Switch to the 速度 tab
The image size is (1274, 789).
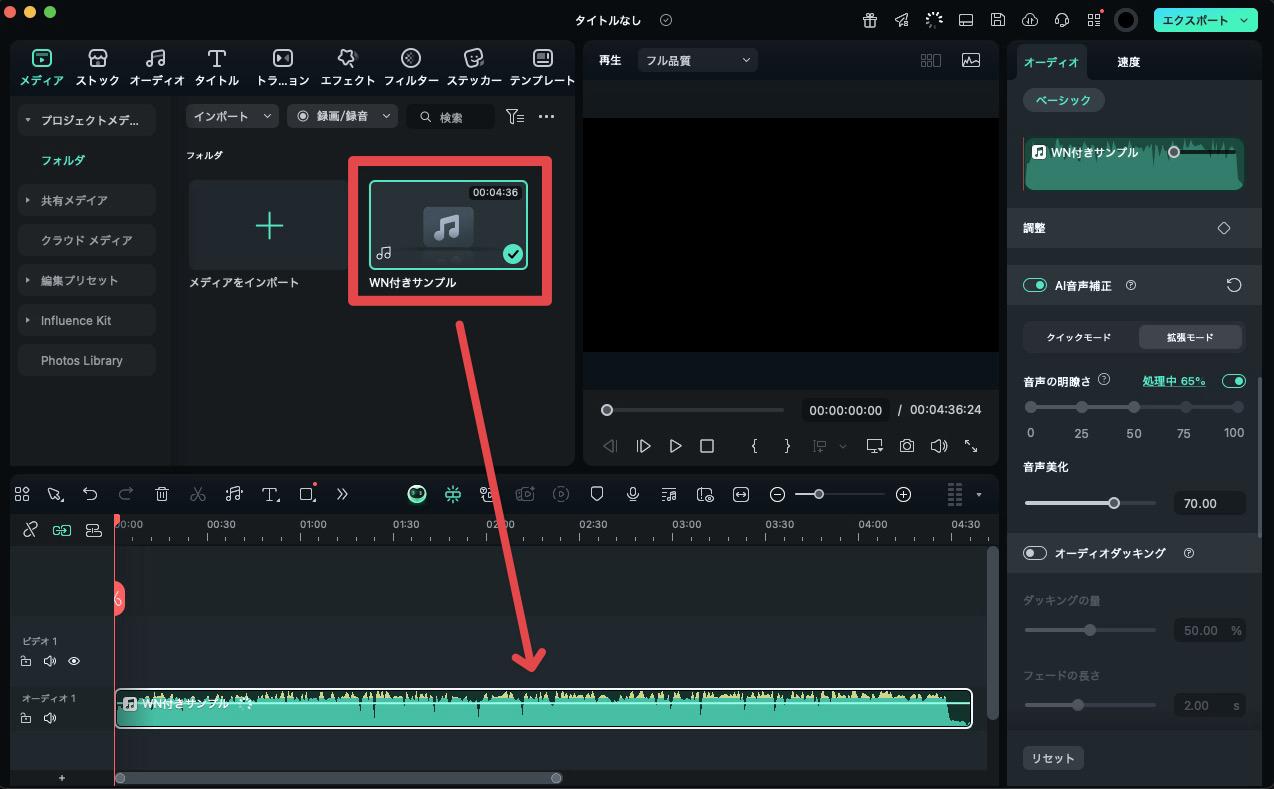pos(1128,62)
